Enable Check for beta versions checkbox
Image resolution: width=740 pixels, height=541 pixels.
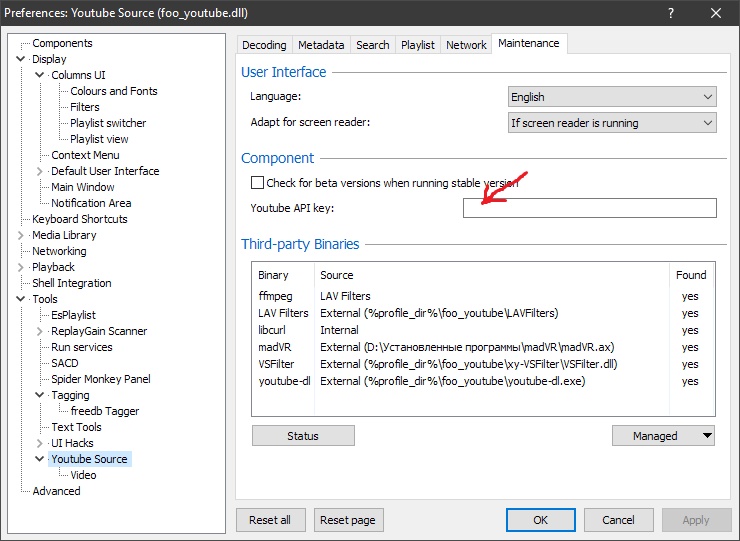pyautogui.click(x=258, y=183)
